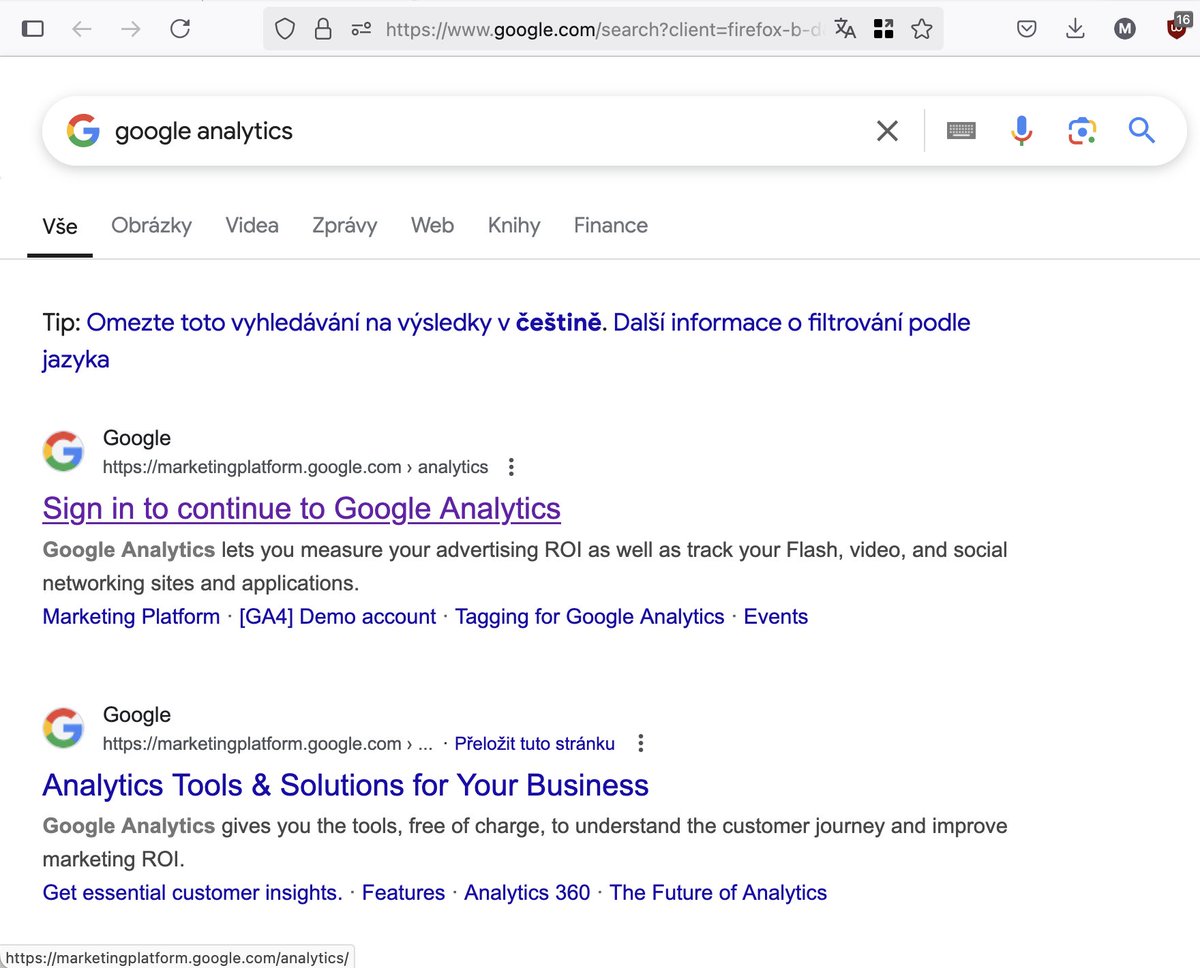Open Sign in to continue to Google Analytics
Image resolution: width=1200 pixels, height=968 pixels.
pos(301,509)
